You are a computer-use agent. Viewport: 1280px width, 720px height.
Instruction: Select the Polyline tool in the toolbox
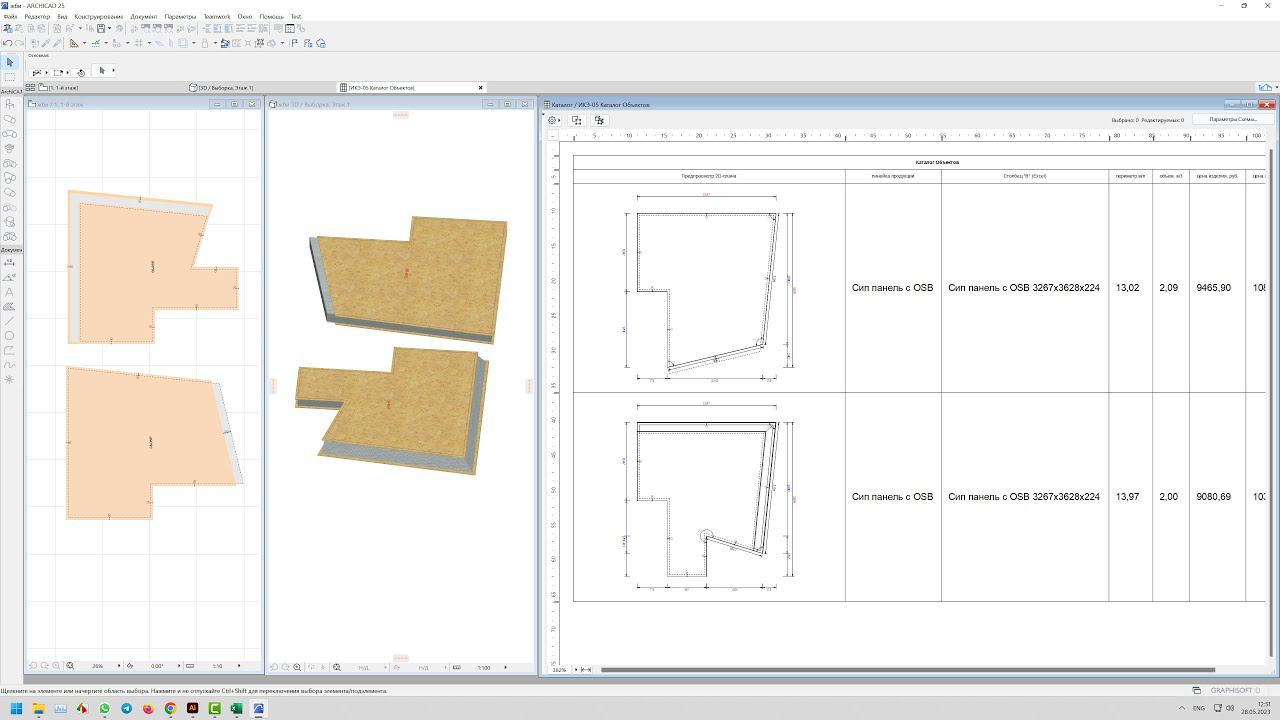click(10, 350)
